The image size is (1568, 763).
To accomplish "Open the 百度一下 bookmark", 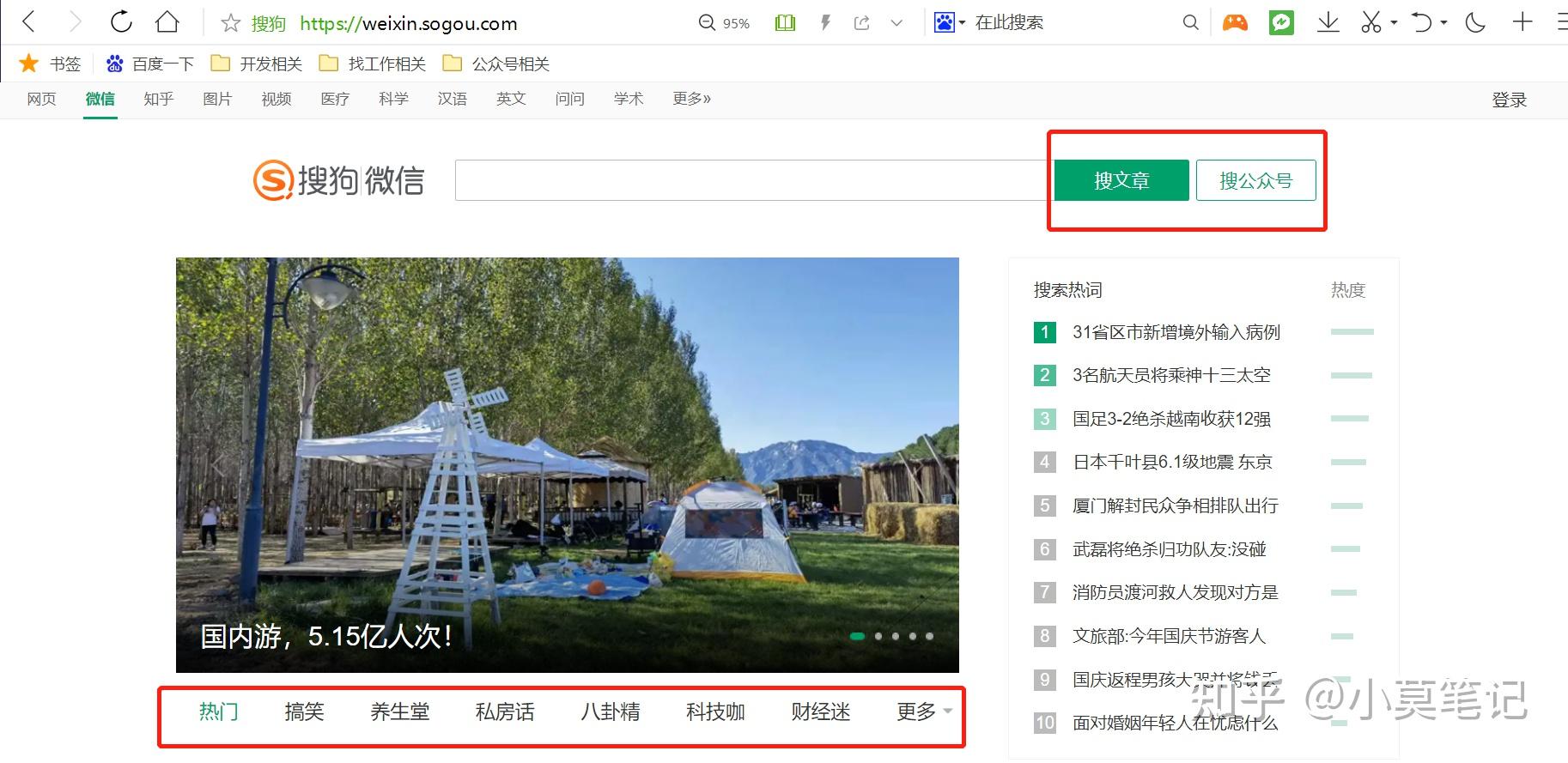I will coord(150,64).
